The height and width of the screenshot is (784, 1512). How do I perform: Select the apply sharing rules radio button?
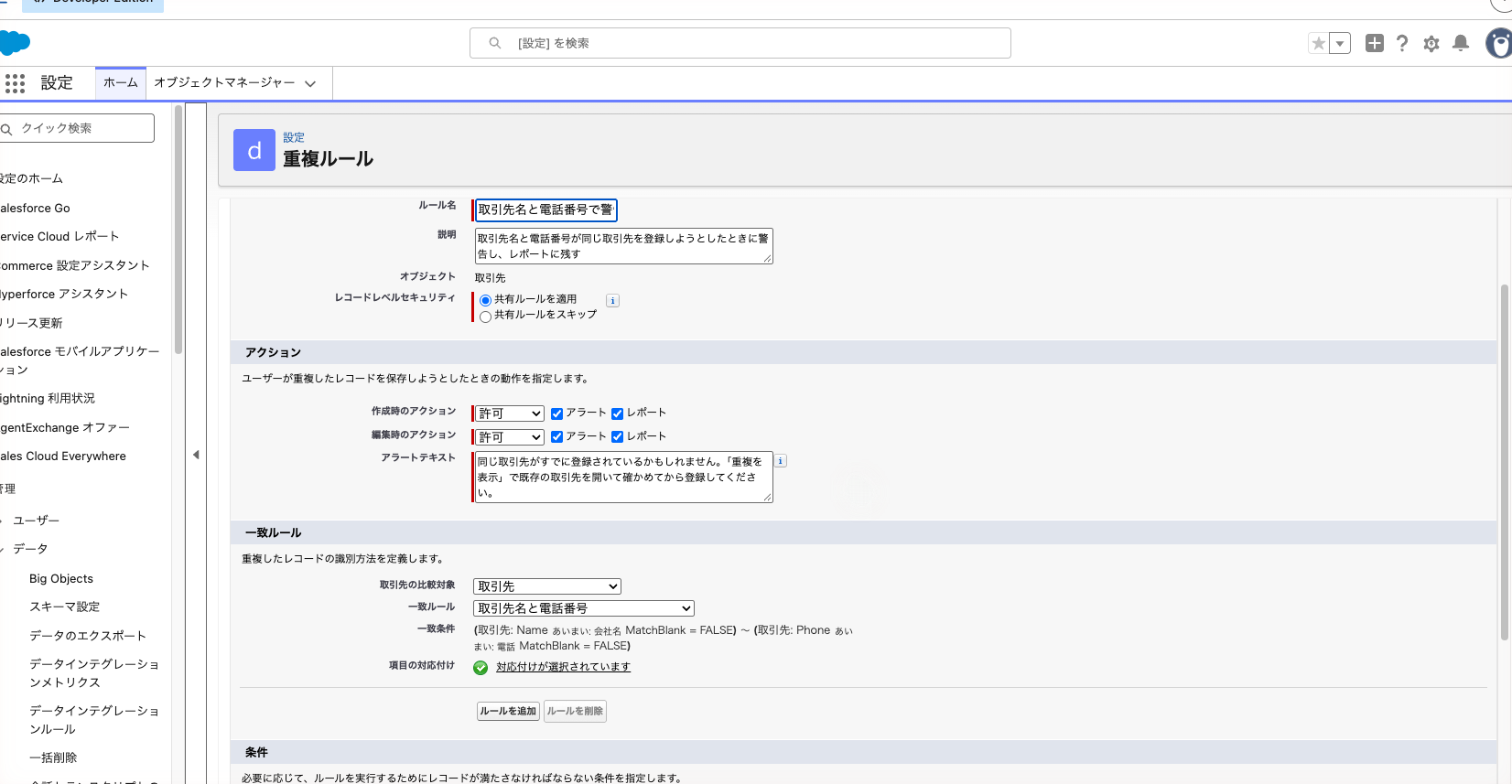pyautogui.click(x=485, y=300)
